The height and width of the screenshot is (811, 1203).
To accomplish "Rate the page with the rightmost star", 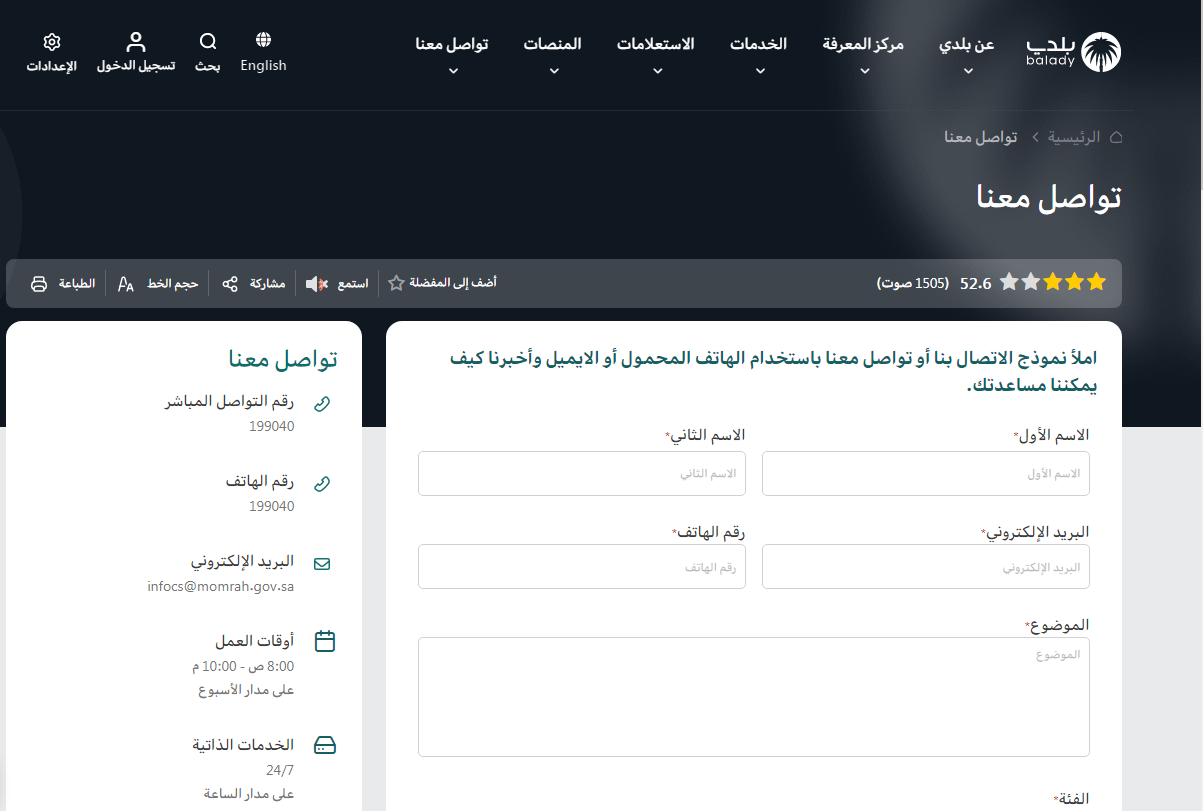I will [x=1097, y=283].
